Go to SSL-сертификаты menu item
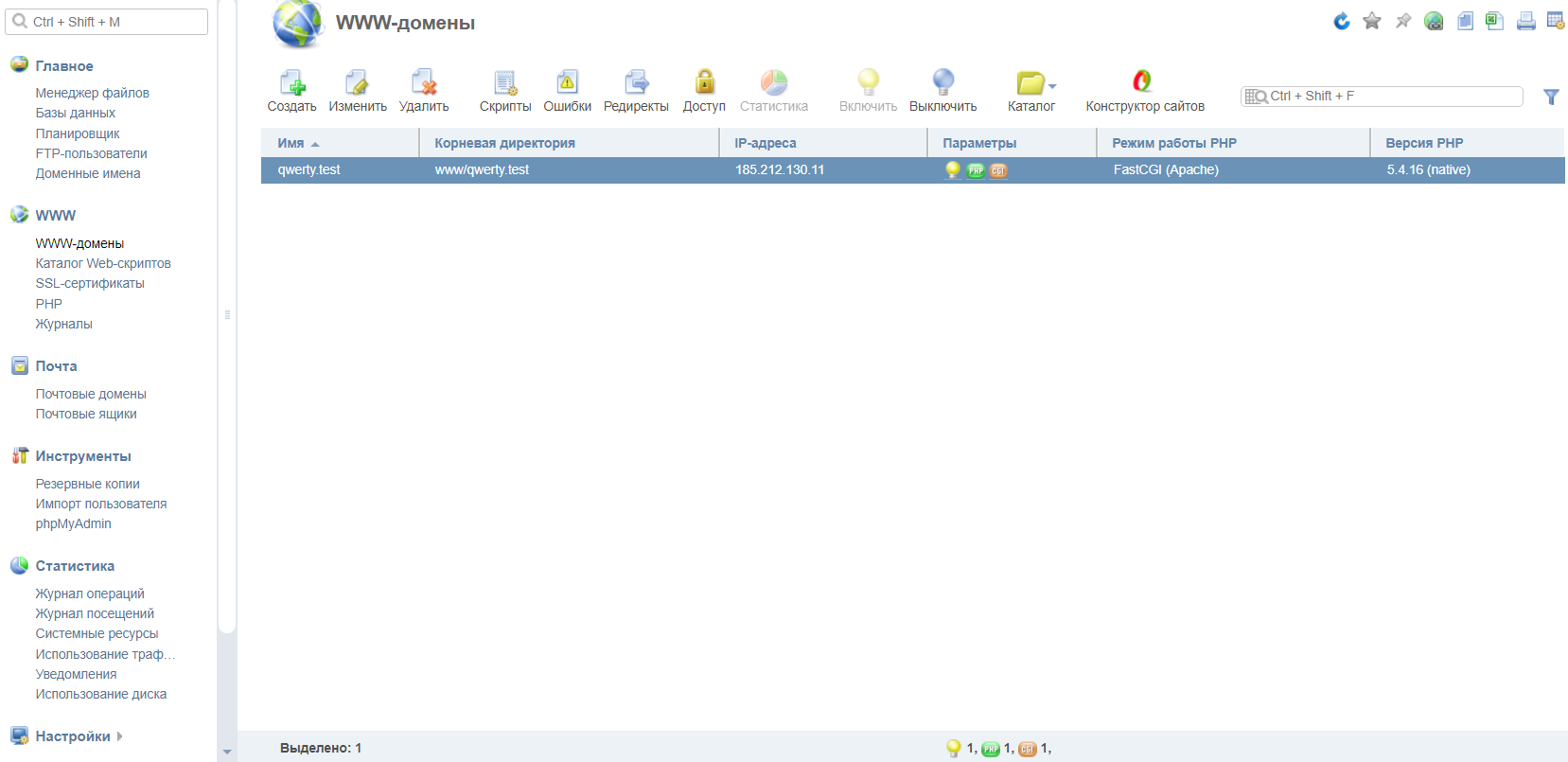The height and width of the screenshot is (762, 1568). [x=90, y=283]
